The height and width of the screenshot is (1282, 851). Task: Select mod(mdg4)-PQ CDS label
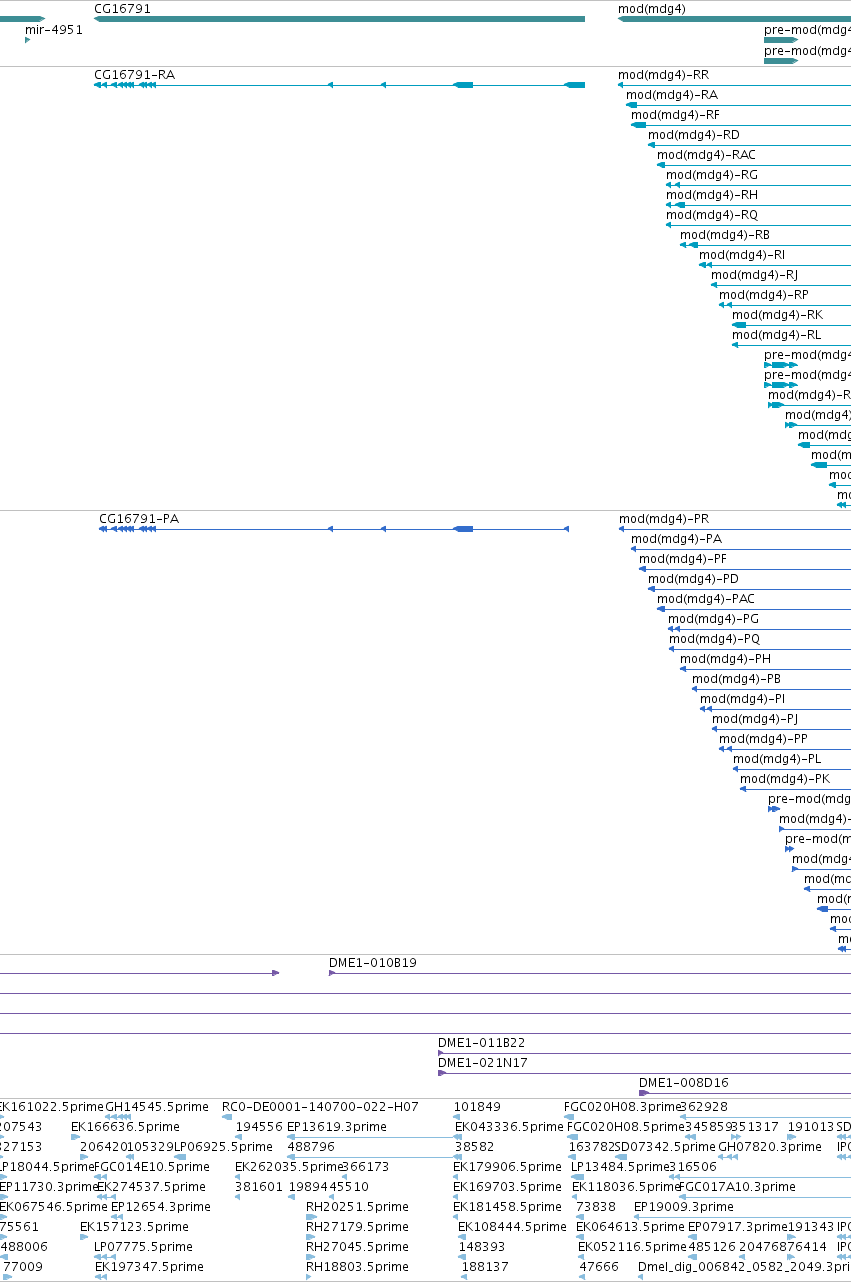714,639
